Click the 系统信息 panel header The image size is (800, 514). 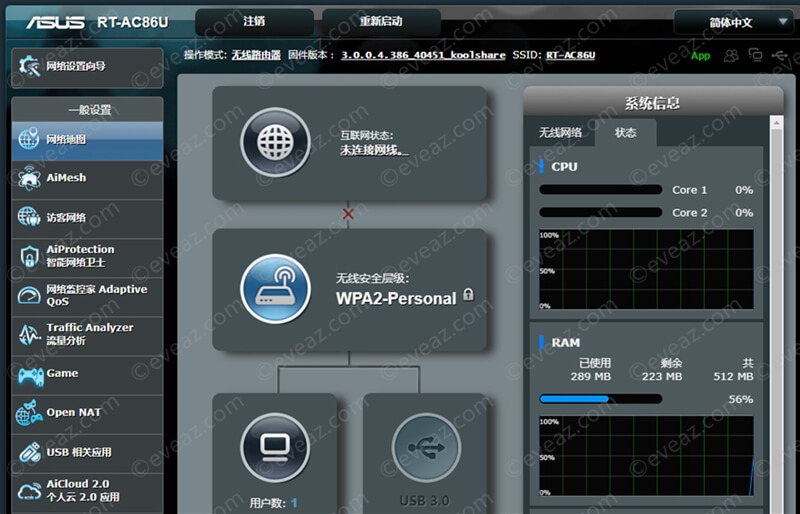coord(653,103)
